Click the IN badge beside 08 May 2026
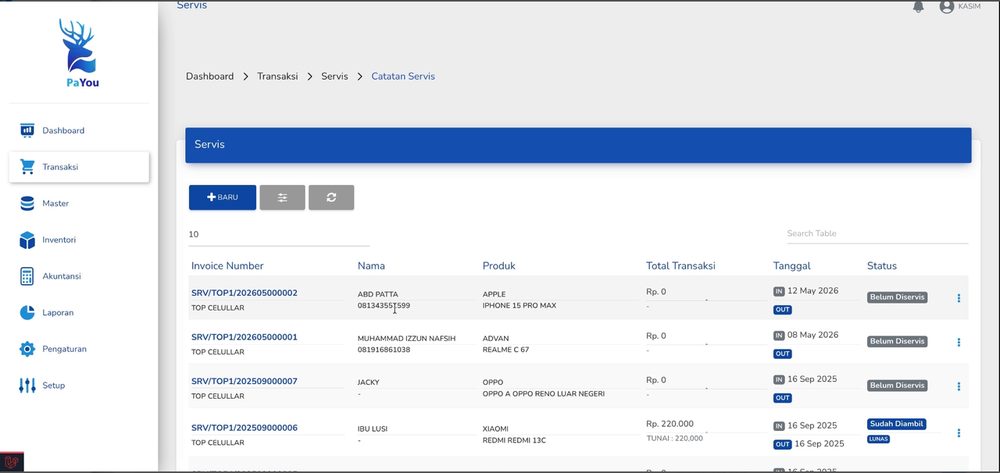The height and width of the screenshot is (473, 1000). tap(779, 335)
